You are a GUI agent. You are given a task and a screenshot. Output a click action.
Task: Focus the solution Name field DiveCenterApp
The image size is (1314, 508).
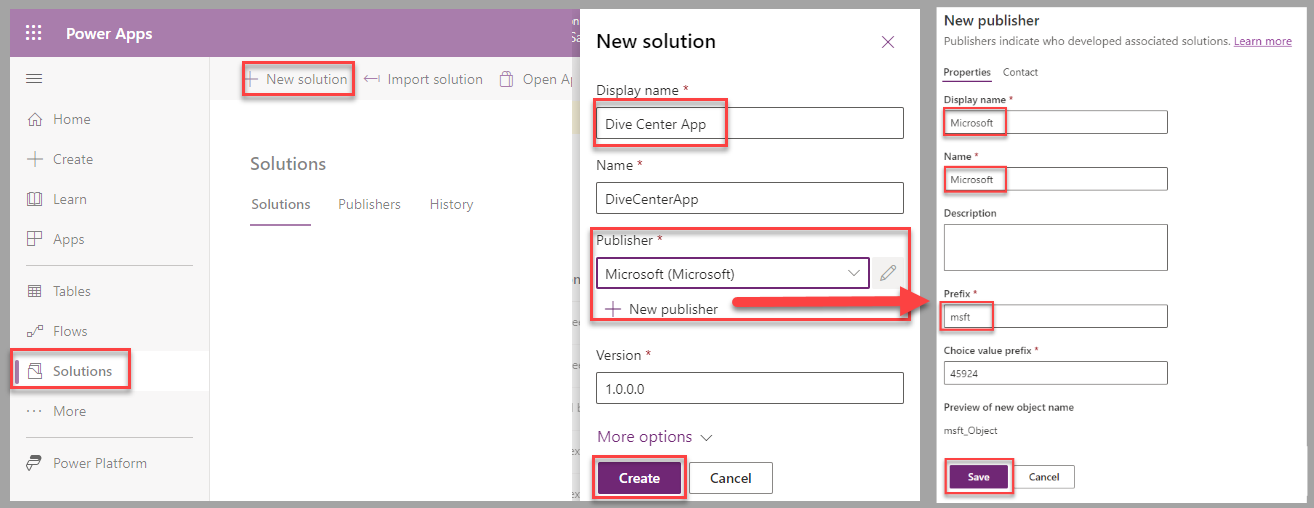click(750, 198)
